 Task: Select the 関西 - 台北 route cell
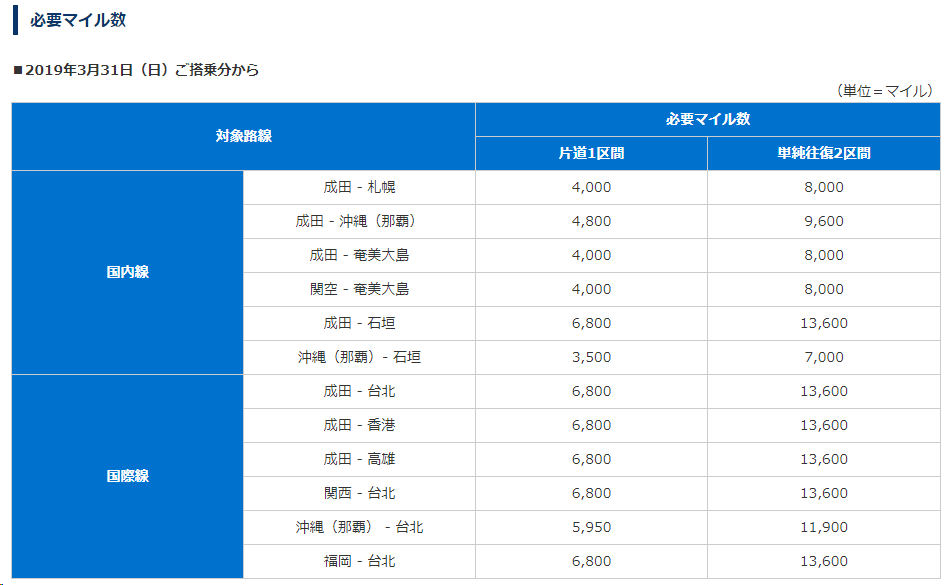click(360, 493)
